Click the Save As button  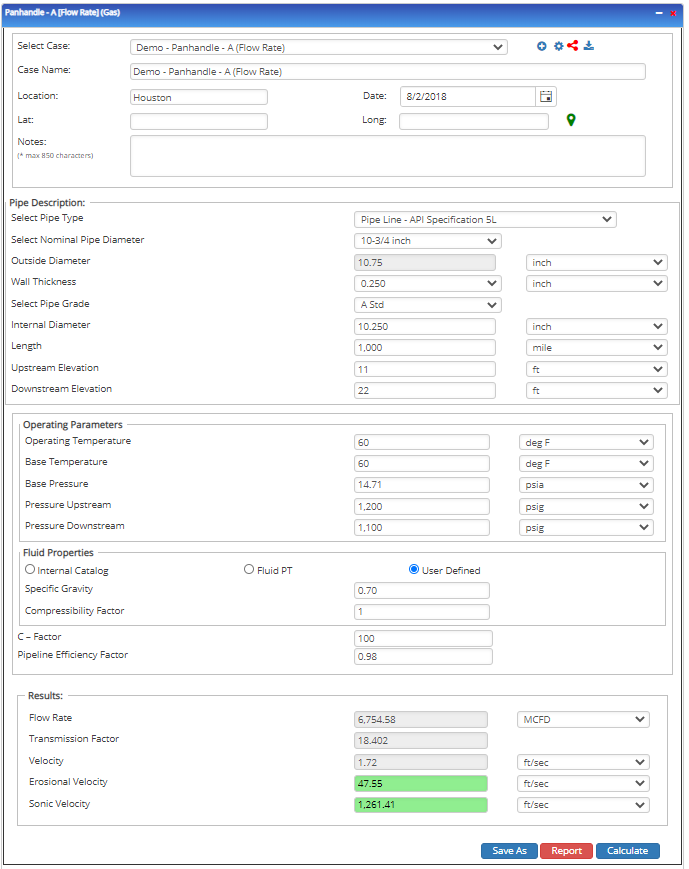509,850
